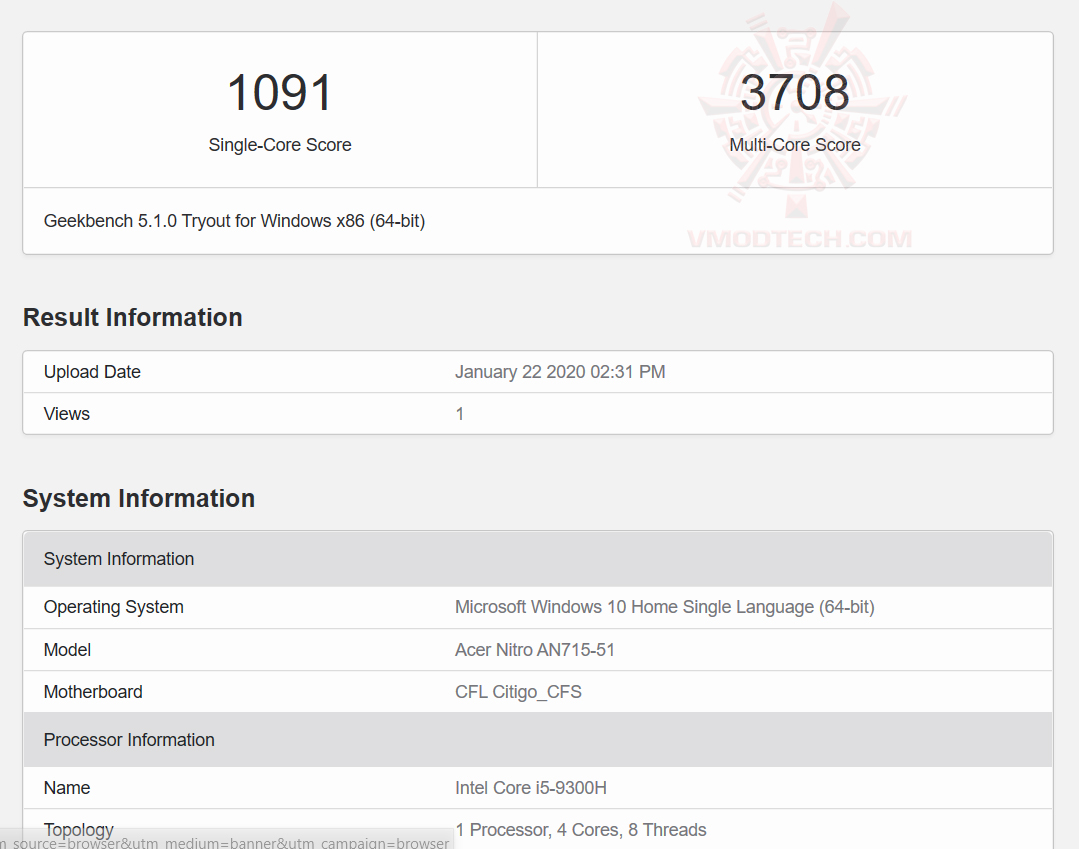1079x849 pixels.
Task: Click the Multi-Core Score label
Action: pos(795,145)
